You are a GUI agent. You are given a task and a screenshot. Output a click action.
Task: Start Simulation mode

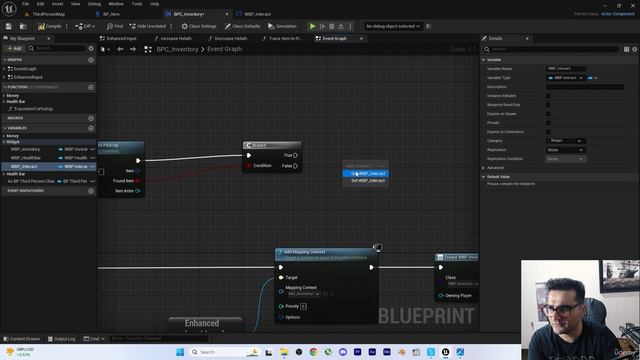click(x=282, y=26)
